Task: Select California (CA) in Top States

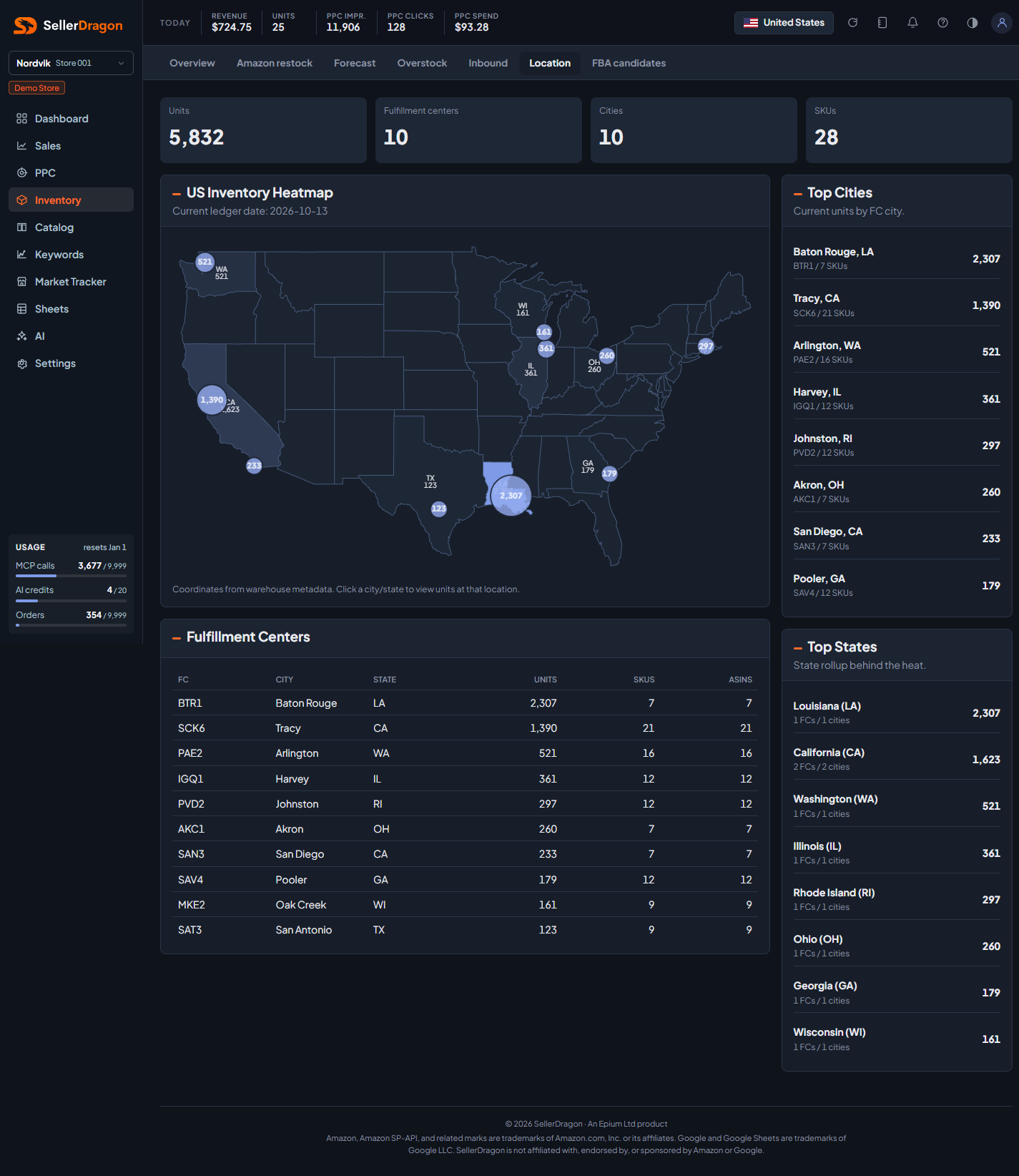Action: click(897, 759)
